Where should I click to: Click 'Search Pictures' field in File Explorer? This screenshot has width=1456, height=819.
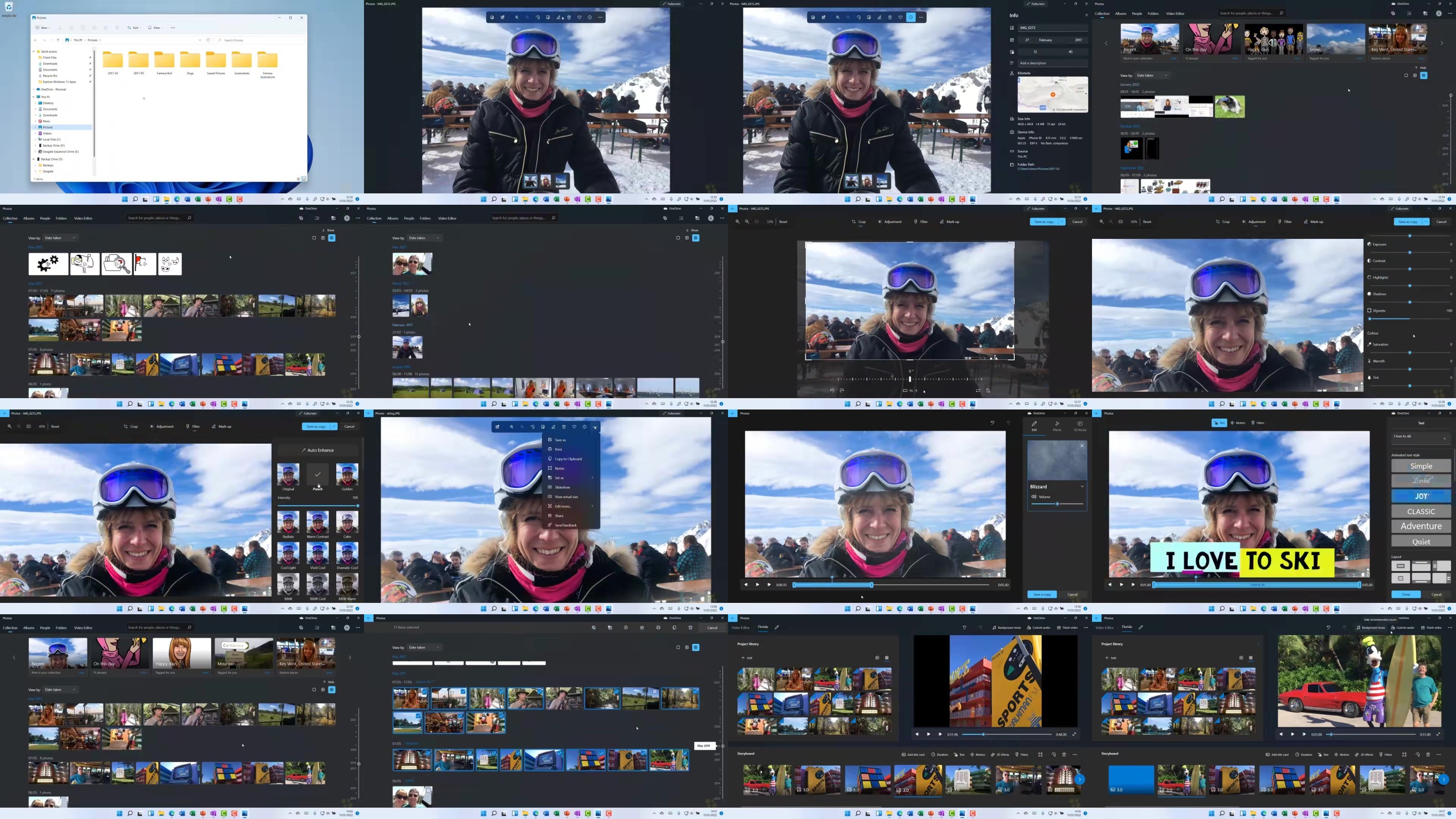point(260,40)
